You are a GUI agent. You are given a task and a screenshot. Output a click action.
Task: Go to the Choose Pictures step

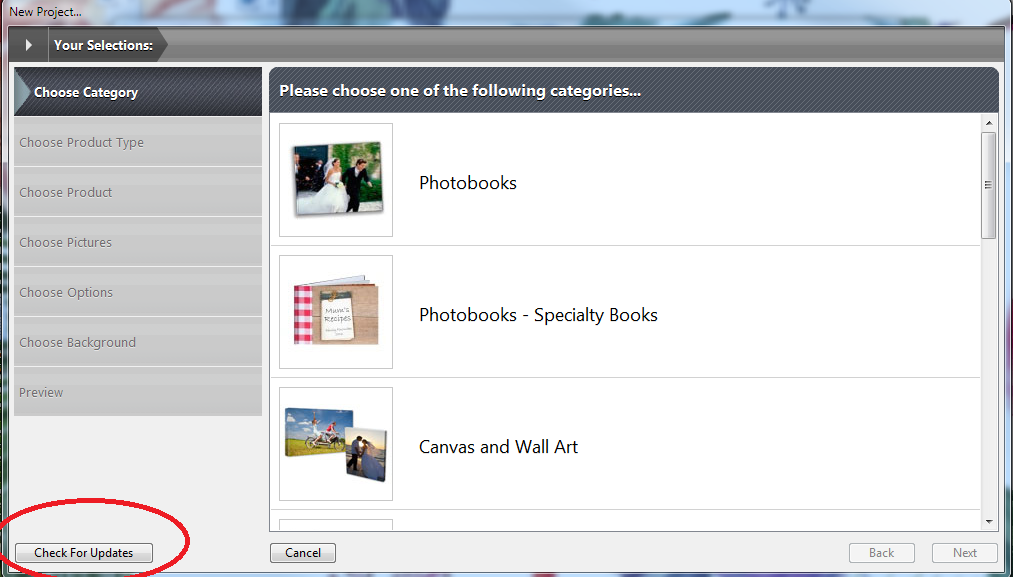point(138,242)
